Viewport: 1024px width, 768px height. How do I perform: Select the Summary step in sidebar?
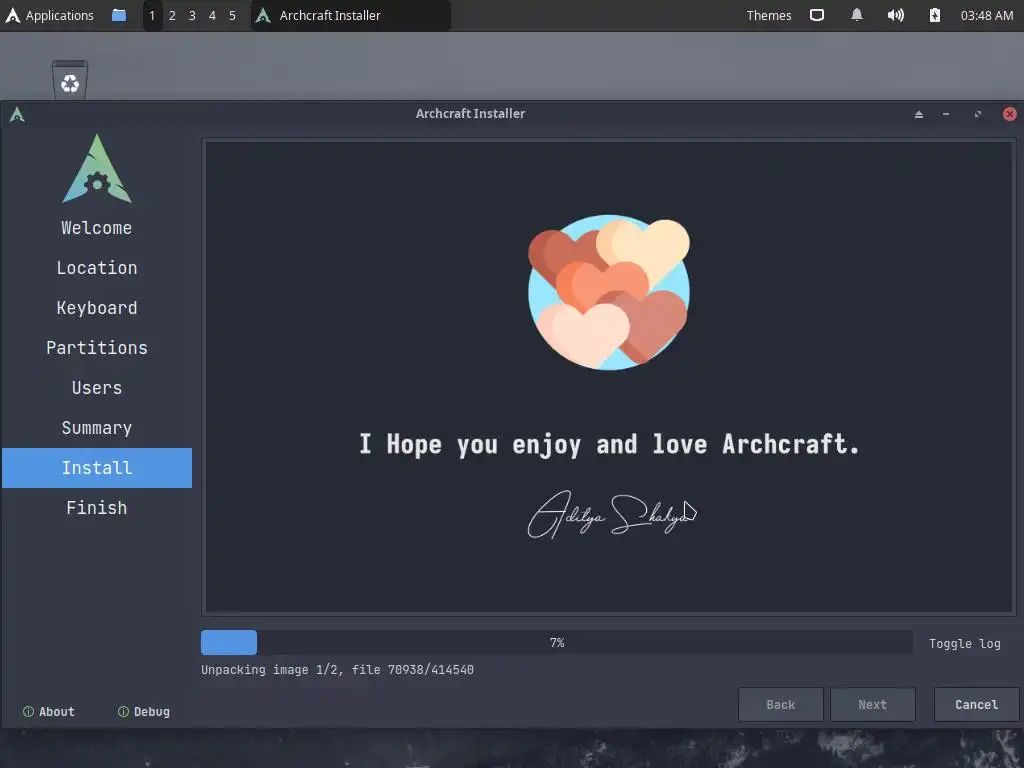[x=97, y=428]
